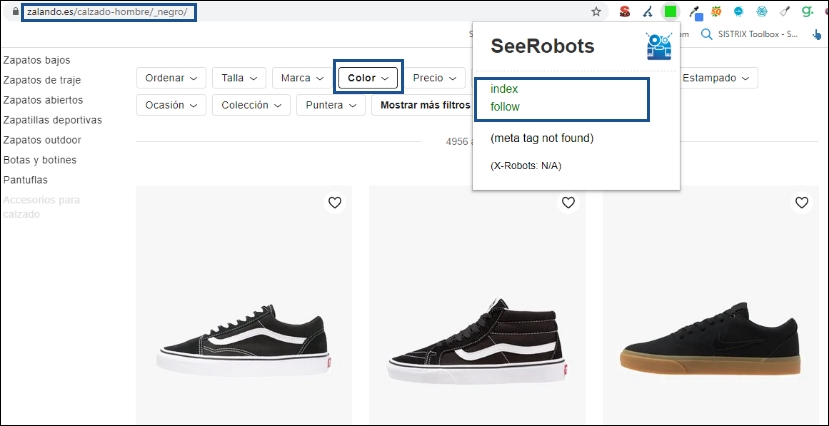Click the blue round badge extension icon

pos(739,12)
